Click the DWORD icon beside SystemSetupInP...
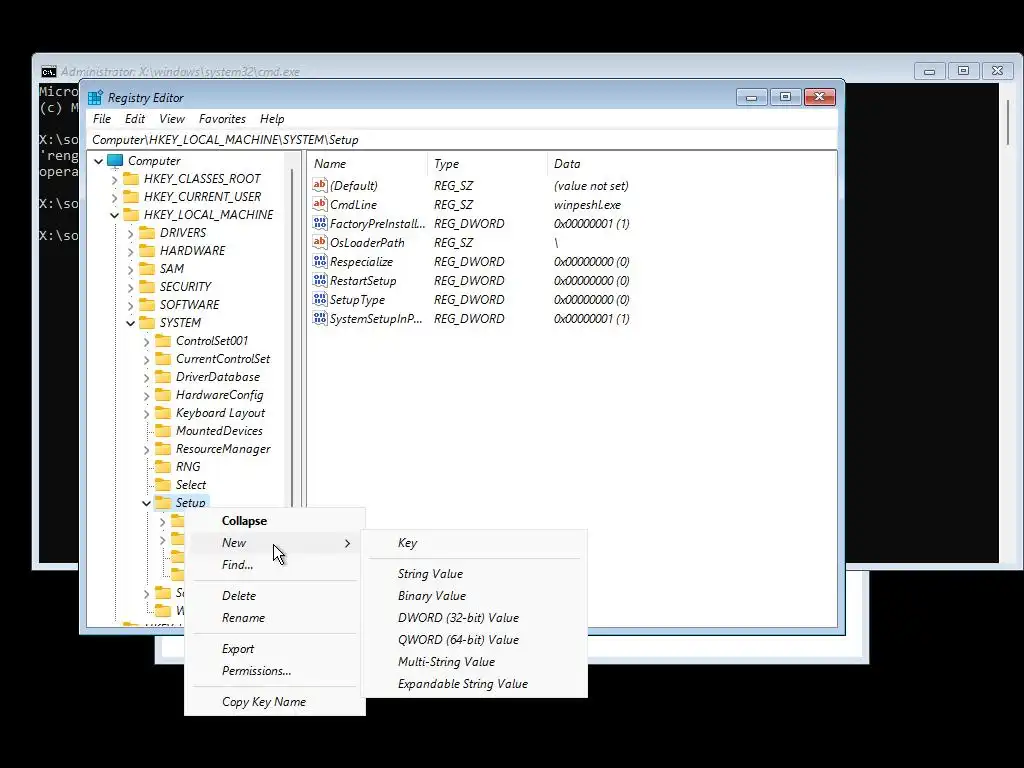 tap(319, 318)
